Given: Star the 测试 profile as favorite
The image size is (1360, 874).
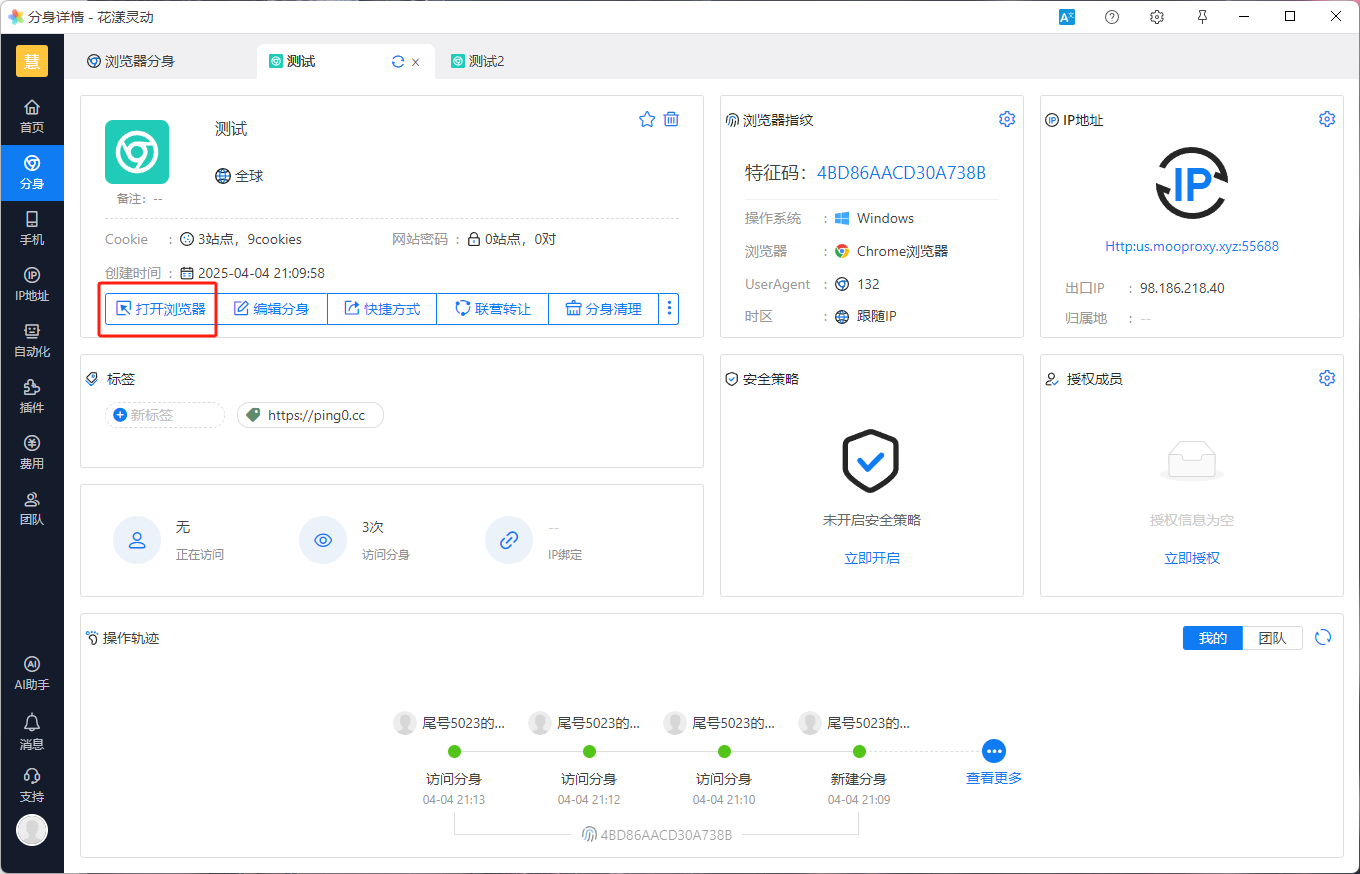Looking at the screenshot, I should tap(647, 119).
